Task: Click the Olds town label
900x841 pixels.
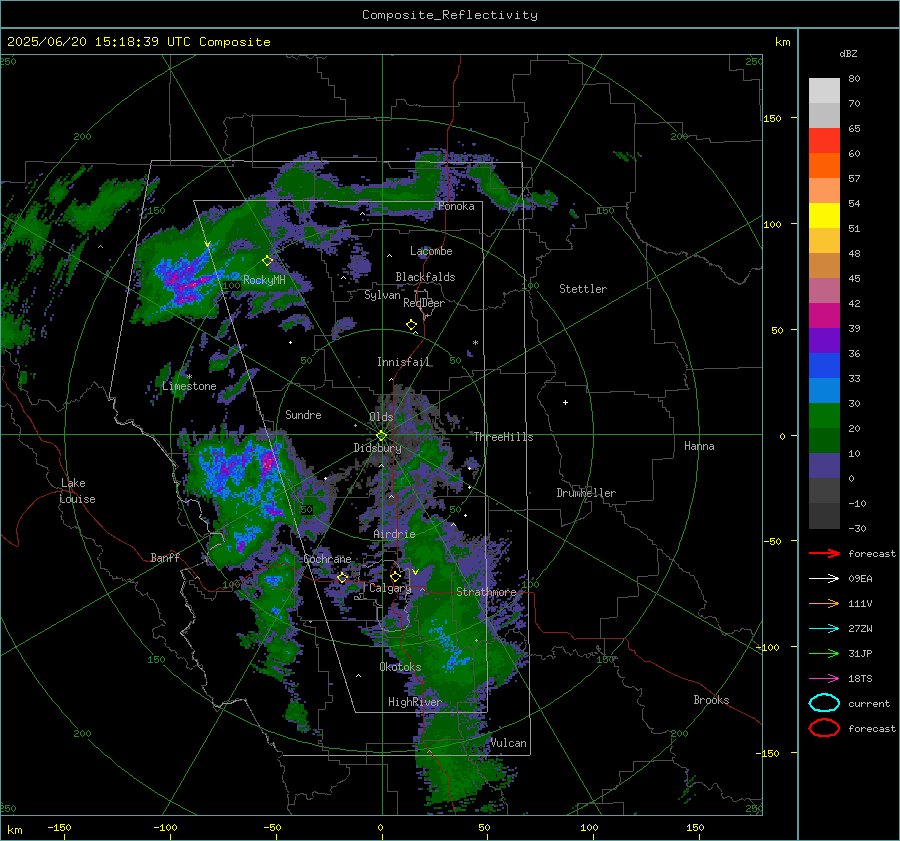Action: (x=381, y=417)
